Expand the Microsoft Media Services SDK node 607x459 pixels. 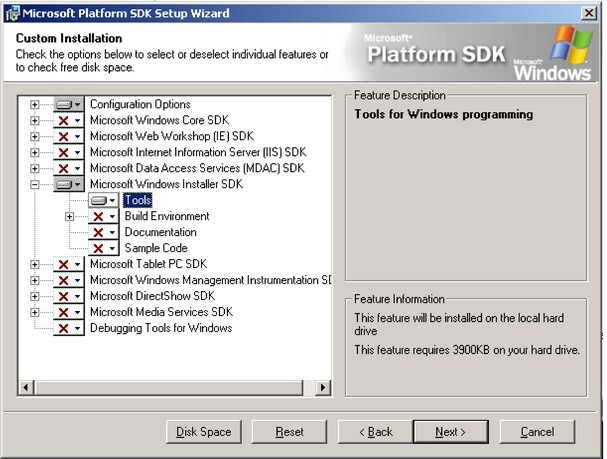(x=34, y=312)
